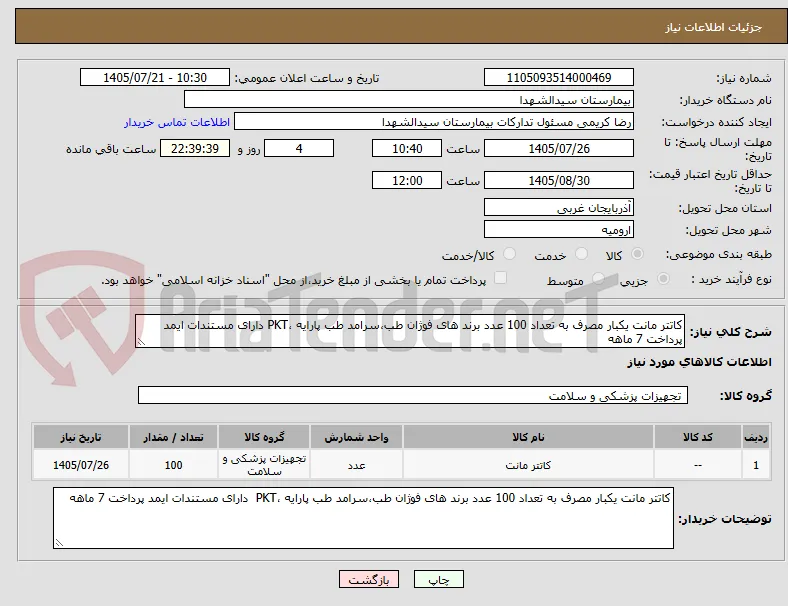Screen dimensions: 788x606
Task: Open اطلاعات تماس خریدار contact link
Action: coord(177,122)
